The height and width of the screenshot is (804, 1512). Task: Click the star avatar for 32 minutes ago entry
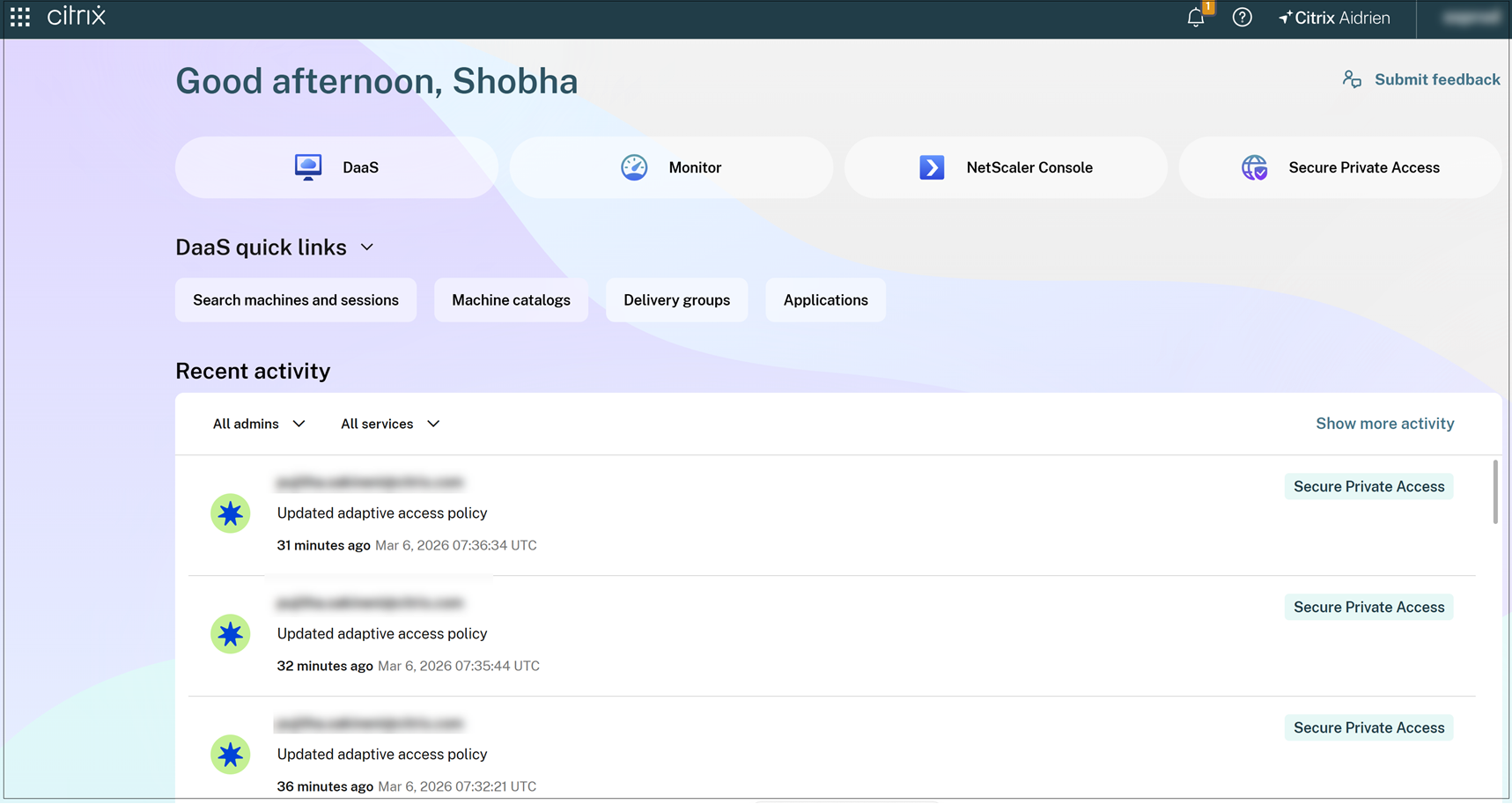point(230,634)
